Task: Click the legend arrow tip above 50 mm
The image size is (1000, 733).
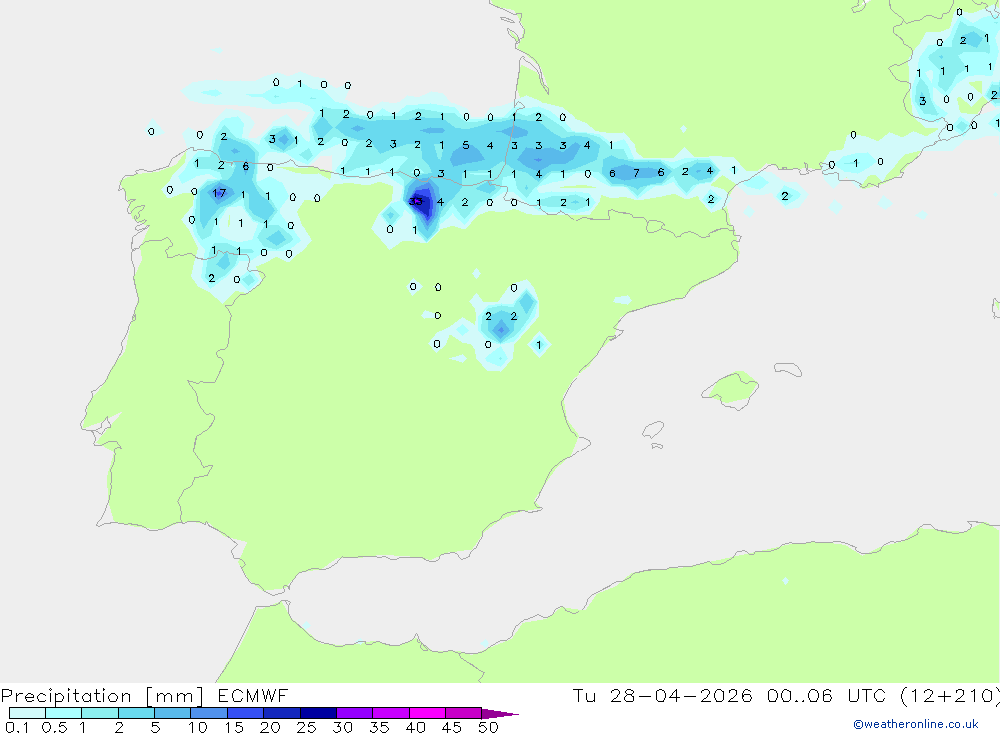Action: coord(500,713)
